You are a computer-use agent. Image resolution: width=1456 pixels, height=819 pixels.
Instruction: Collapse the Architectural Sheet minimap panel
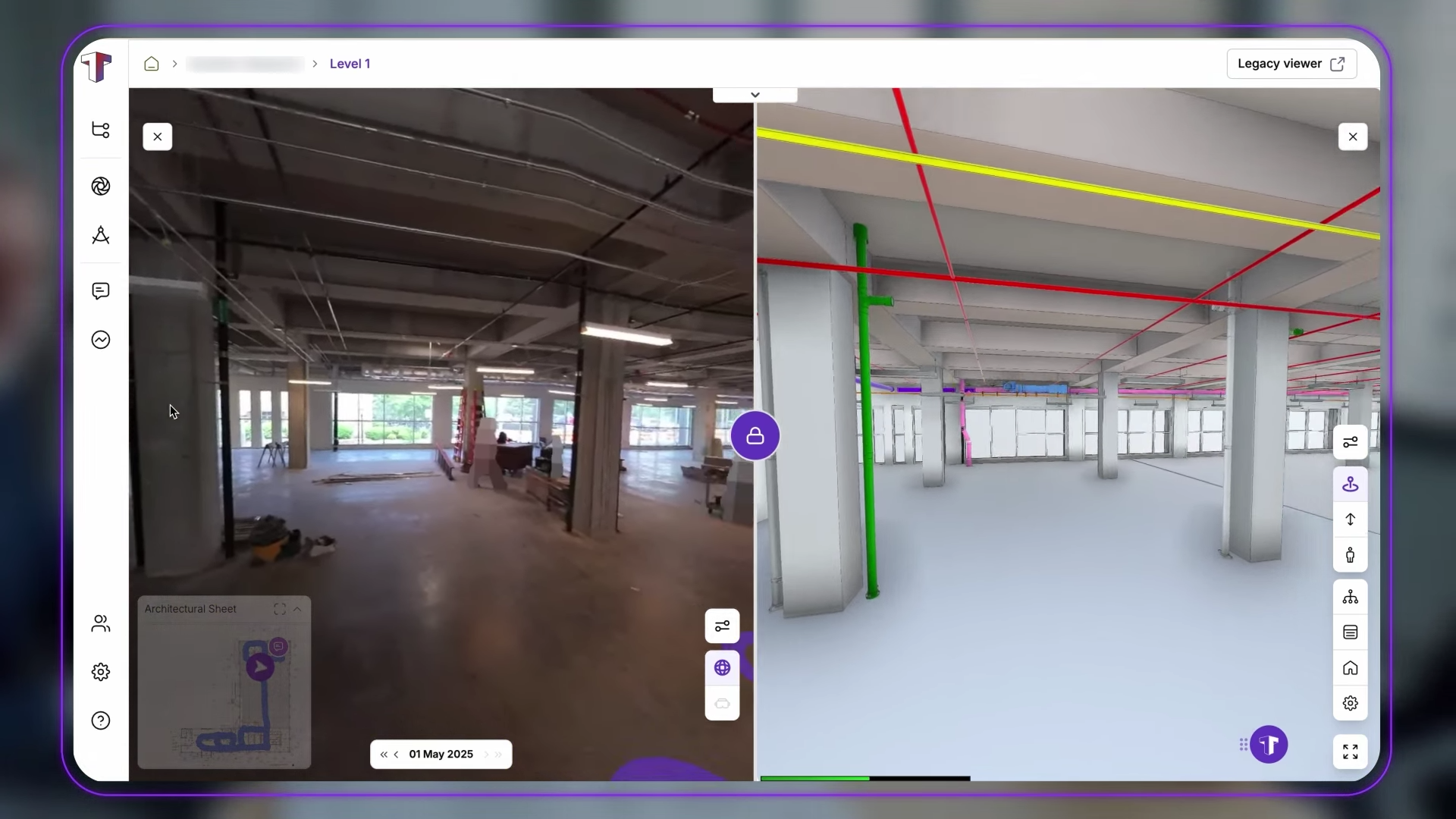click(297, 609)
